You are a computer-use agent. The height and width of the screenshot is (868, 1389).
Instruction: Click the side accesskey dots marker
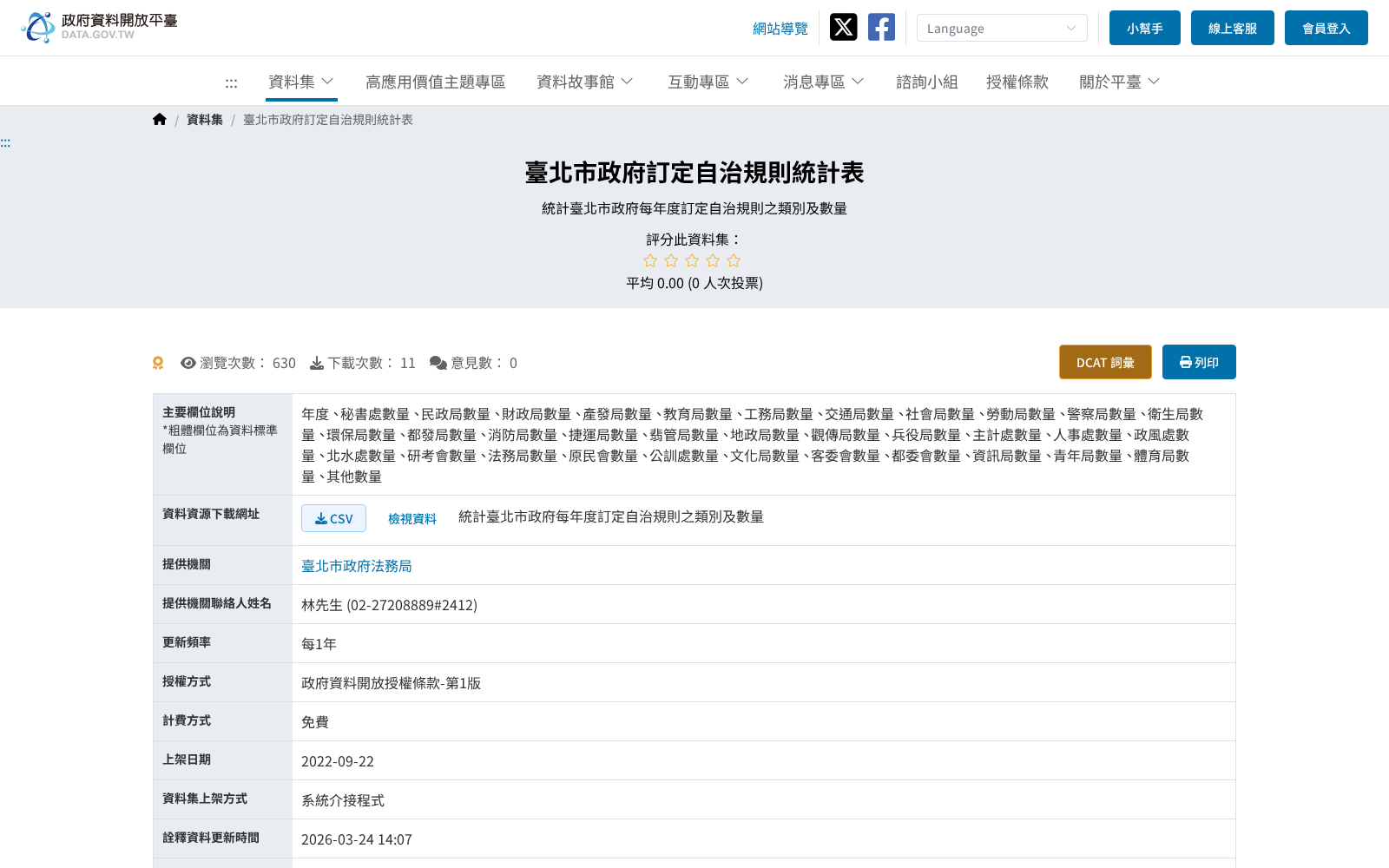tap(5, 143)
